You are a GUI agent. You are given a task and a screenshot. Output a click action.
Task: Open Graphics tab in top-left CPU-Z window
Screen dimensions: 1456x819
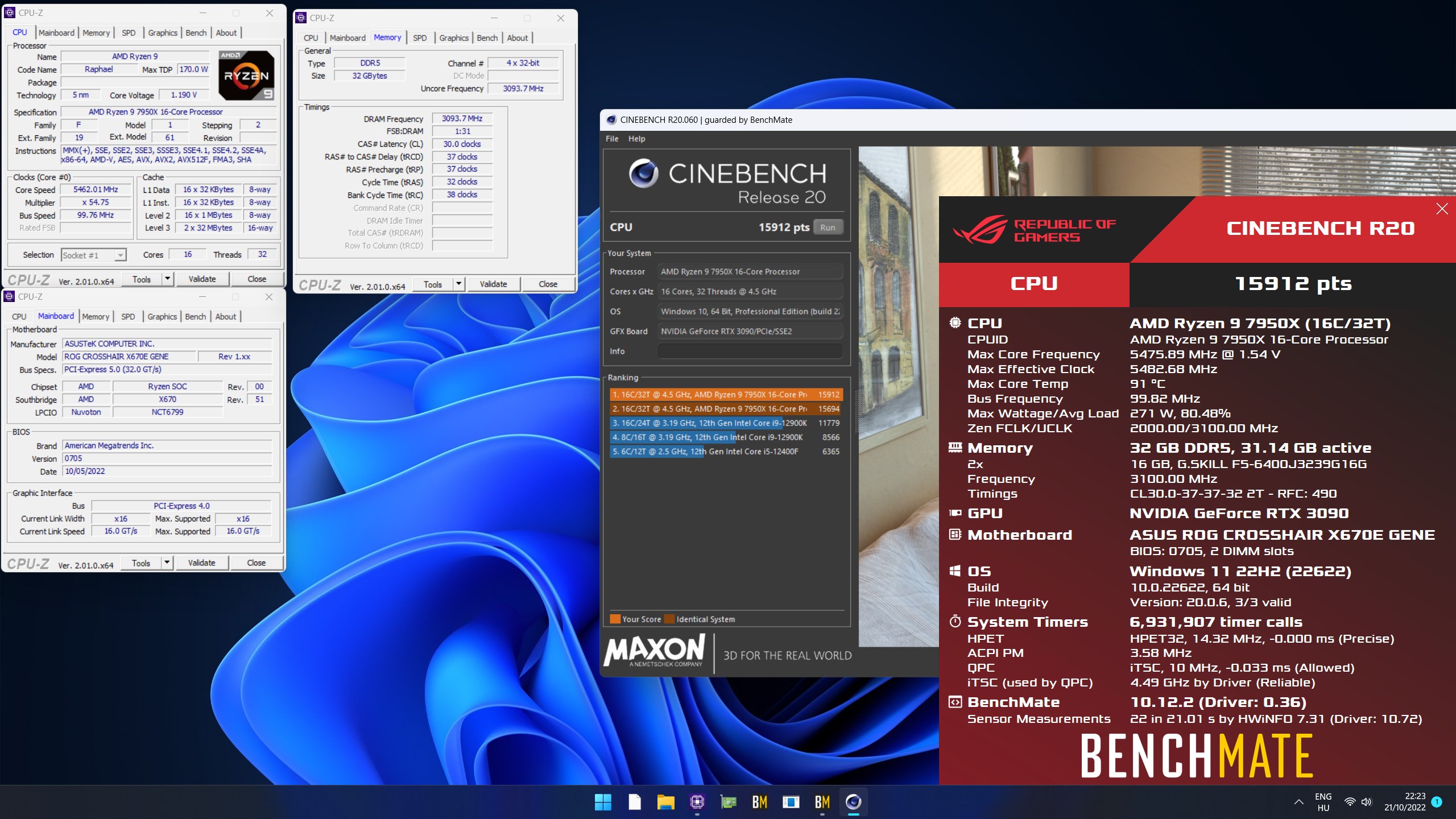click(163, 33)
